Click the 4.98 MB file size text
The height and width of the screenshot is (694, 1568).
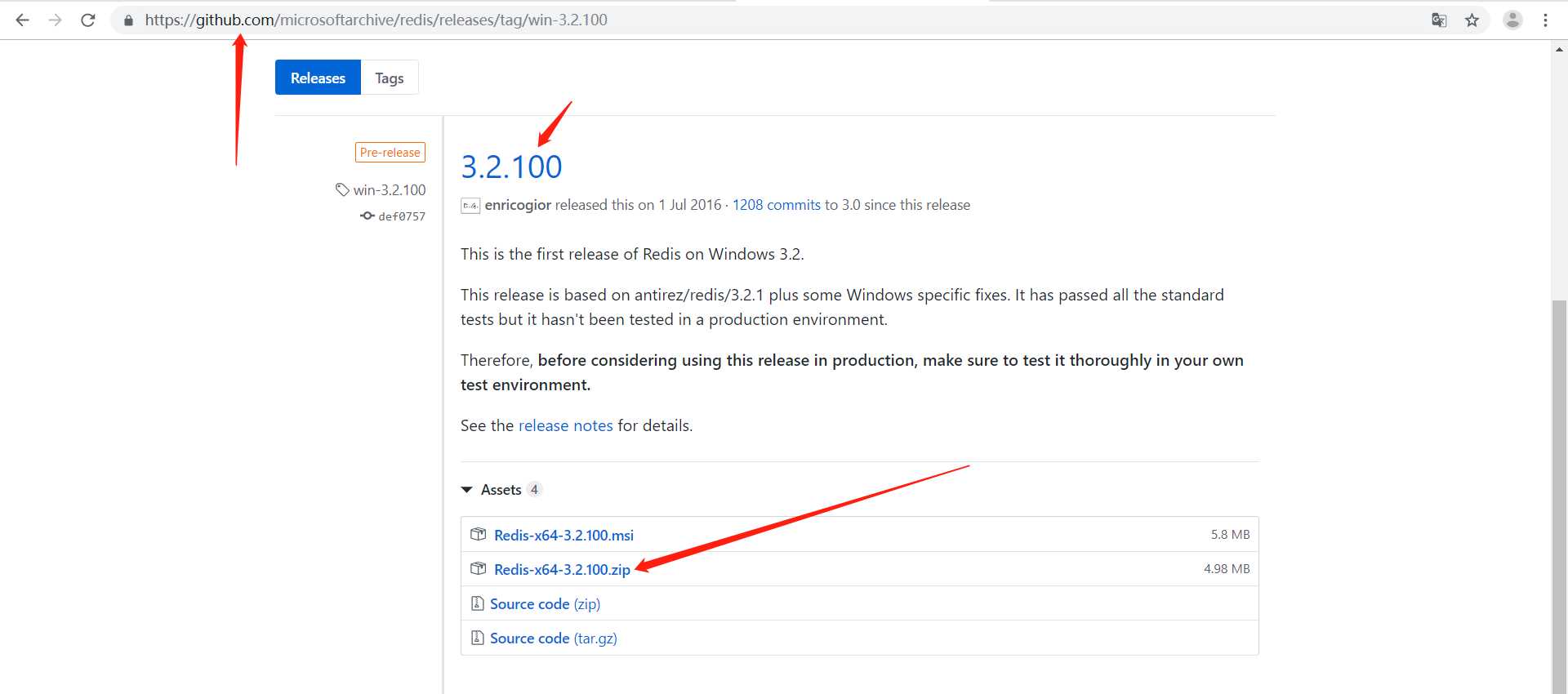pyautogui.click(x=1227, y=568)
